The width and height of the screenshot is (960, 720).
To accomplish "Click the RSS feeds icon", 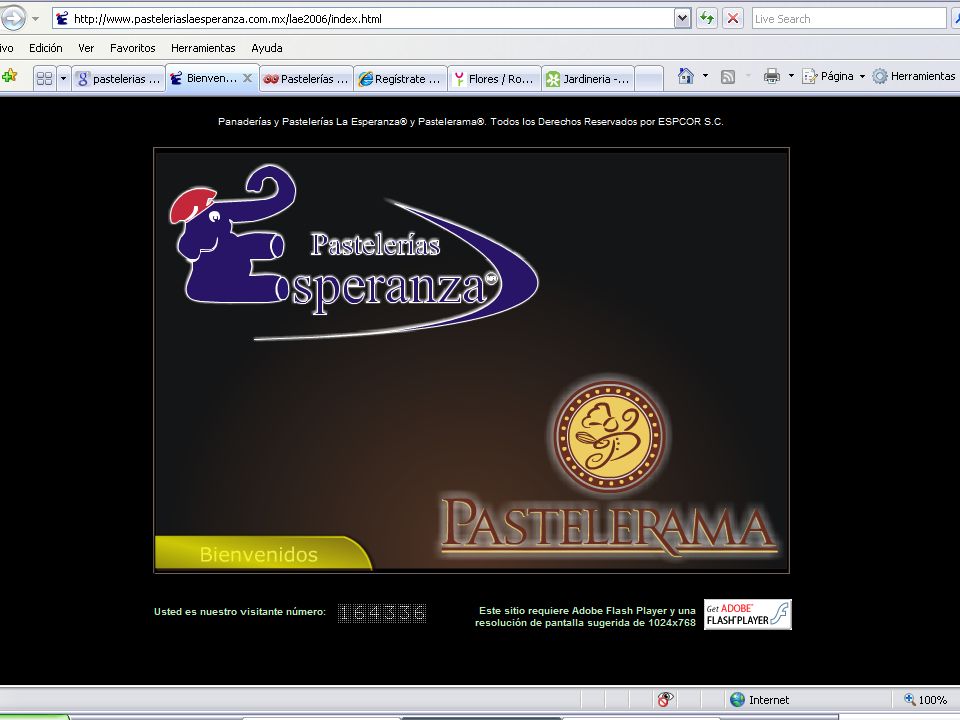I will [x=727, y=77].
